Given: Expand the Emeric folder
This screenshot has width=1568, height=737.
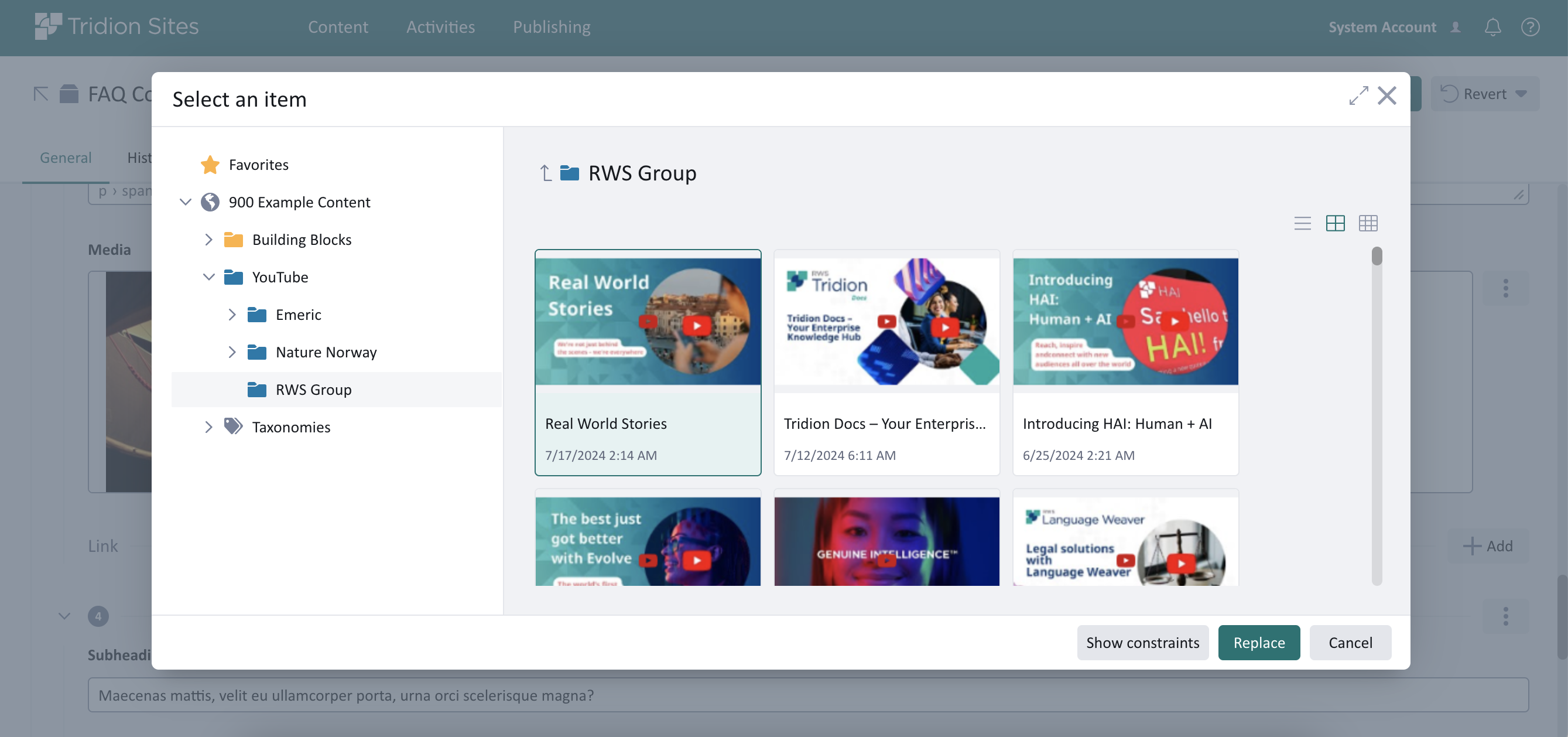Looking at the screenshot, I should [x=231, y=315].
